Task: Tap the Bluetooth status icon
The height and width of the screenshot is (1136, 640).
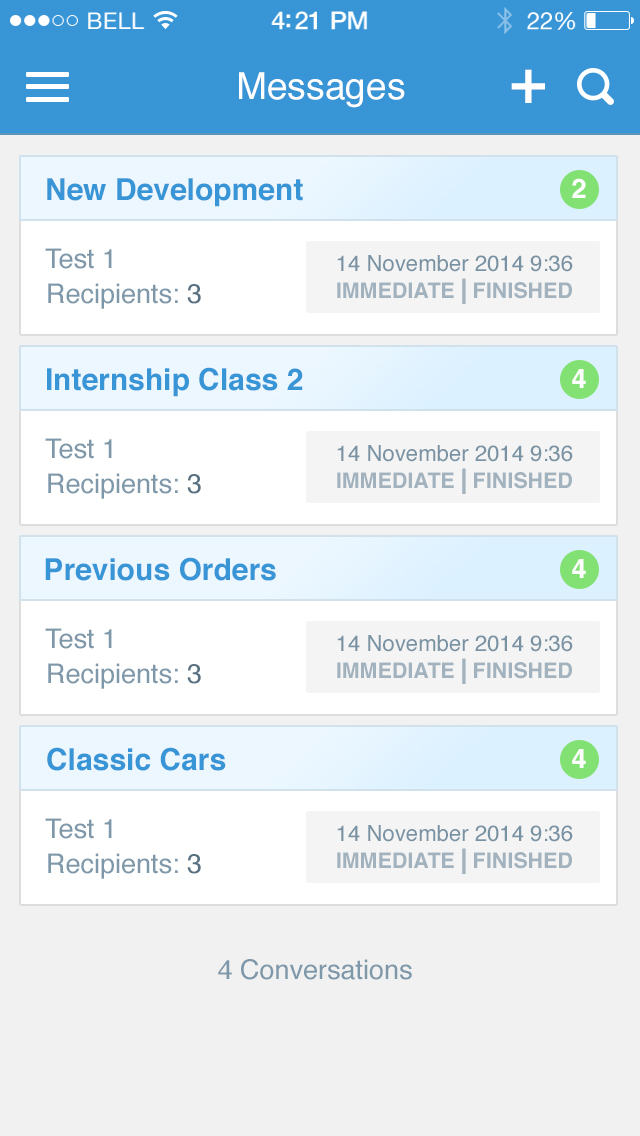Action: (x=505, y=21)
